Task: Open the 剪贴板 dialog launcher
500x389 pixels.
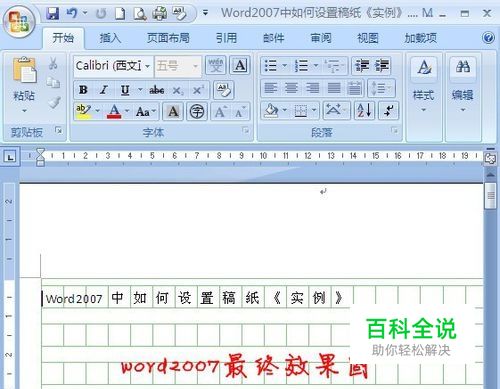Action: 59,131
